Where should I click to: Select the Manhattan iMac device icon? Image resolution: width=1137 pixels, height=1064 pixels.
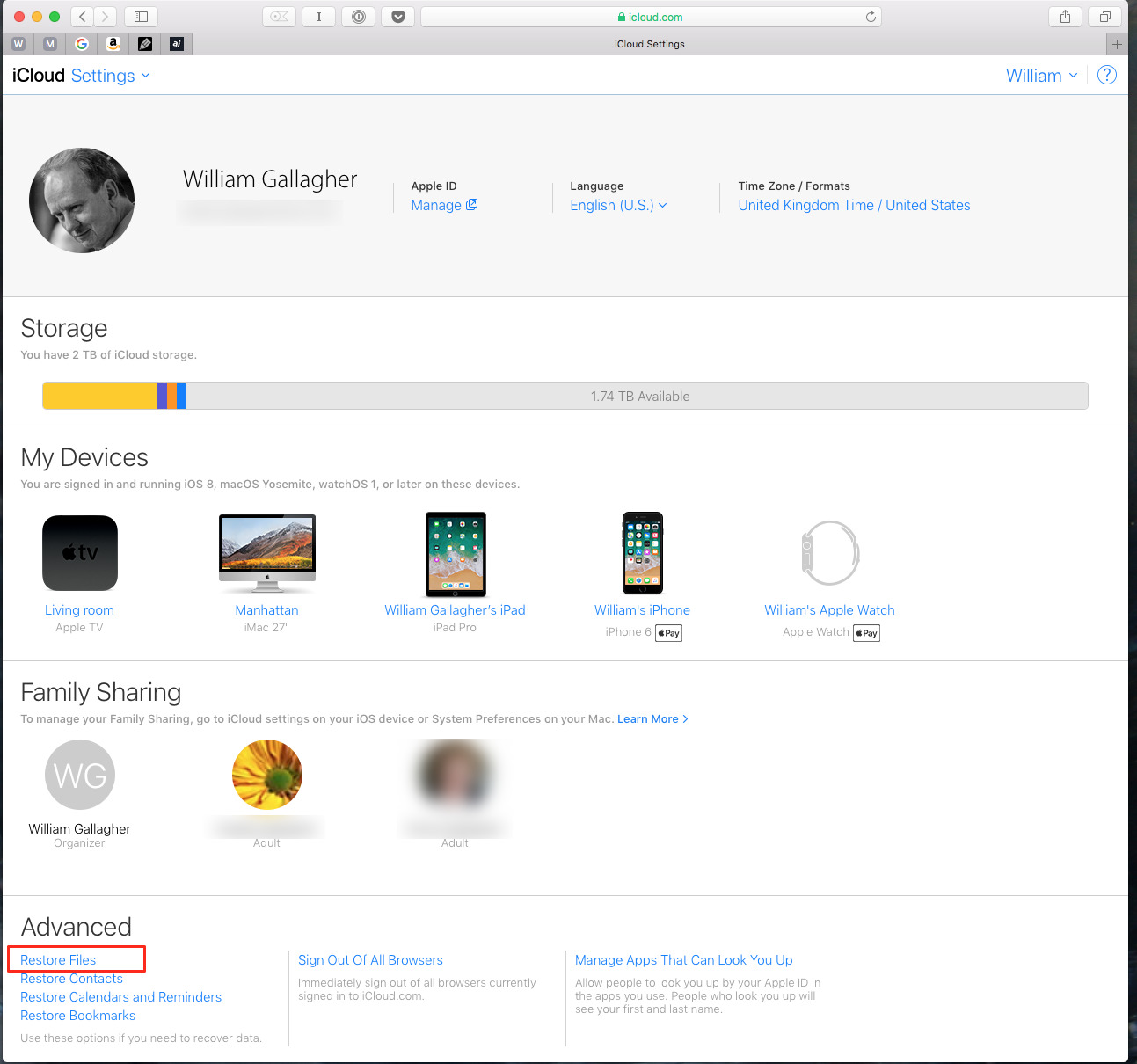pyautogui.click(x=267, y=553)
